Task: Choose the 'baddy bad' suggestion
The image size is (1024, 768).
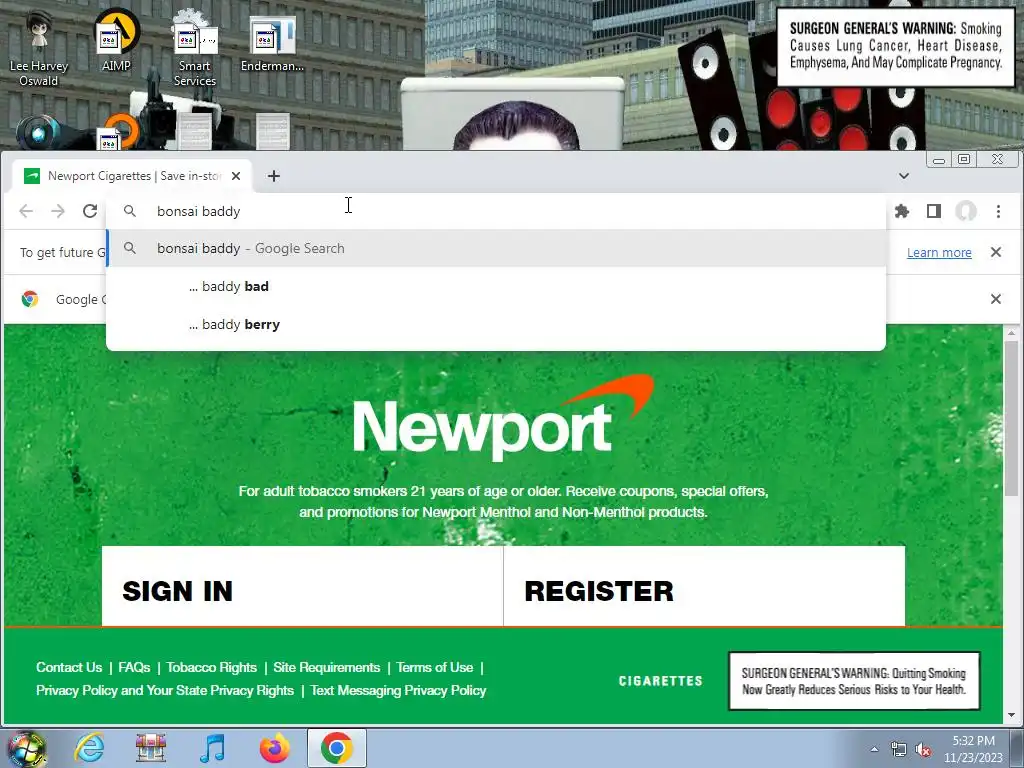Action: click(x=496, y=286)
